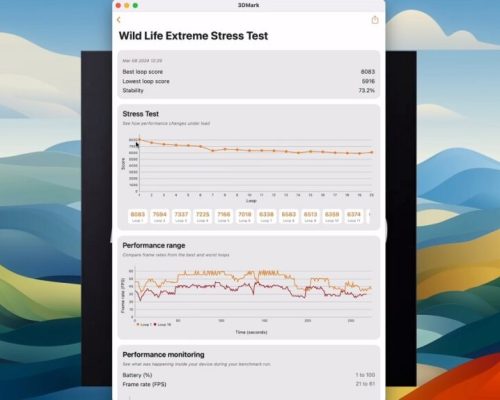Click the green fullscreen window button
This screenshot has height=400, width=500.
pos(135,5)
